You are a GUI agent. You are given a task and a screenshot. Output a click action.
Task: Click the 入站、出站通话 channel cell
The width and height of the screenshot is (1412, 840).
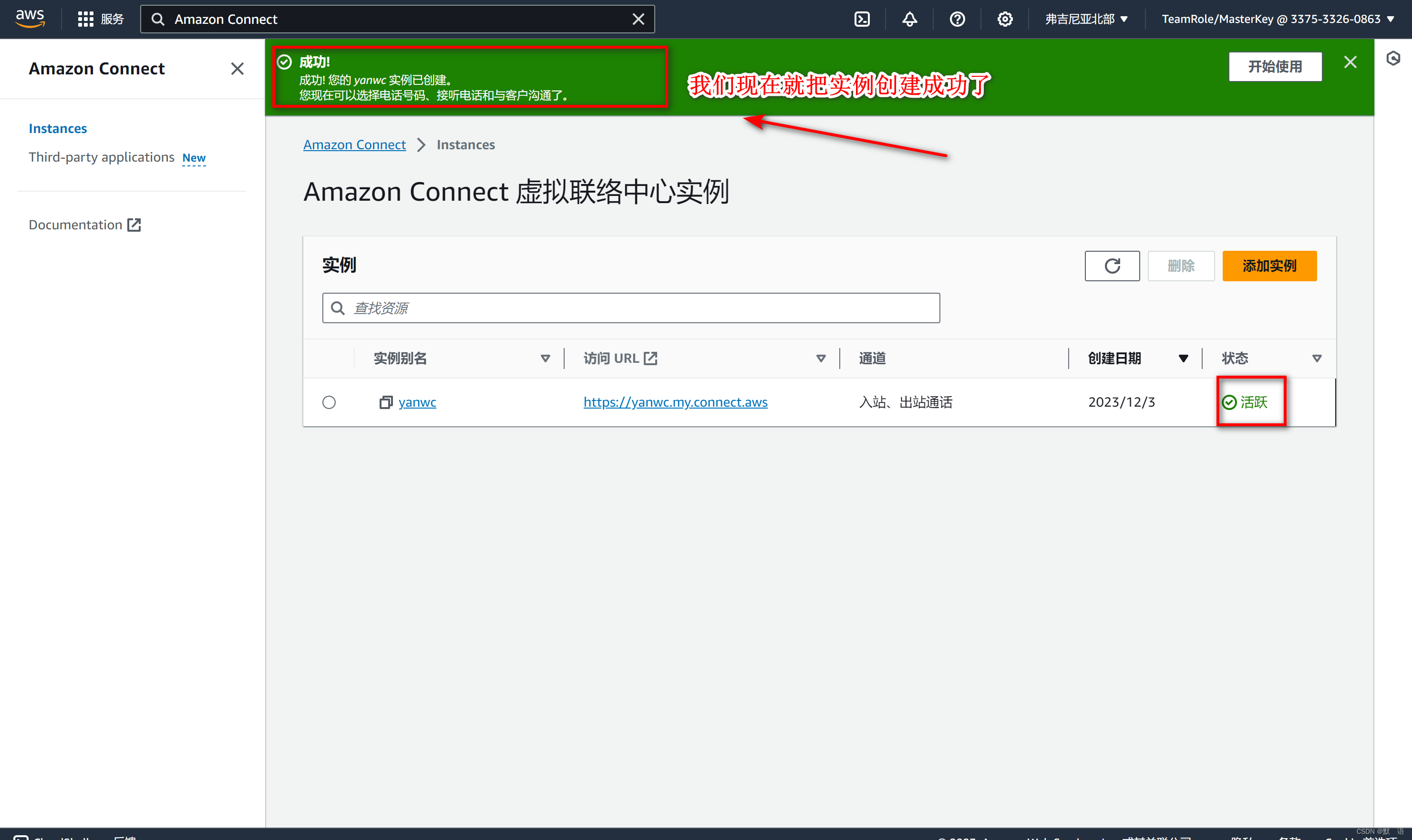coord(905,402)
